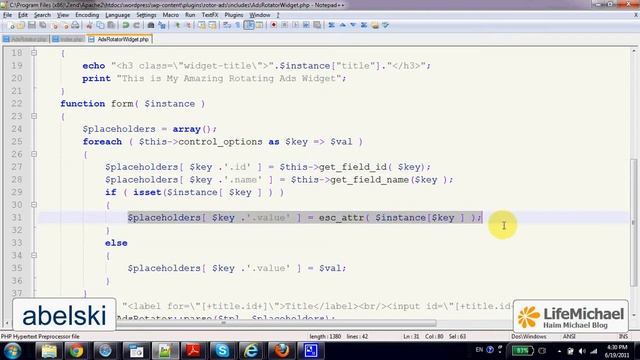This screenshot has width=640, height=360.
Task: Start macro recording with red dot icon
Action: point(273,25)
